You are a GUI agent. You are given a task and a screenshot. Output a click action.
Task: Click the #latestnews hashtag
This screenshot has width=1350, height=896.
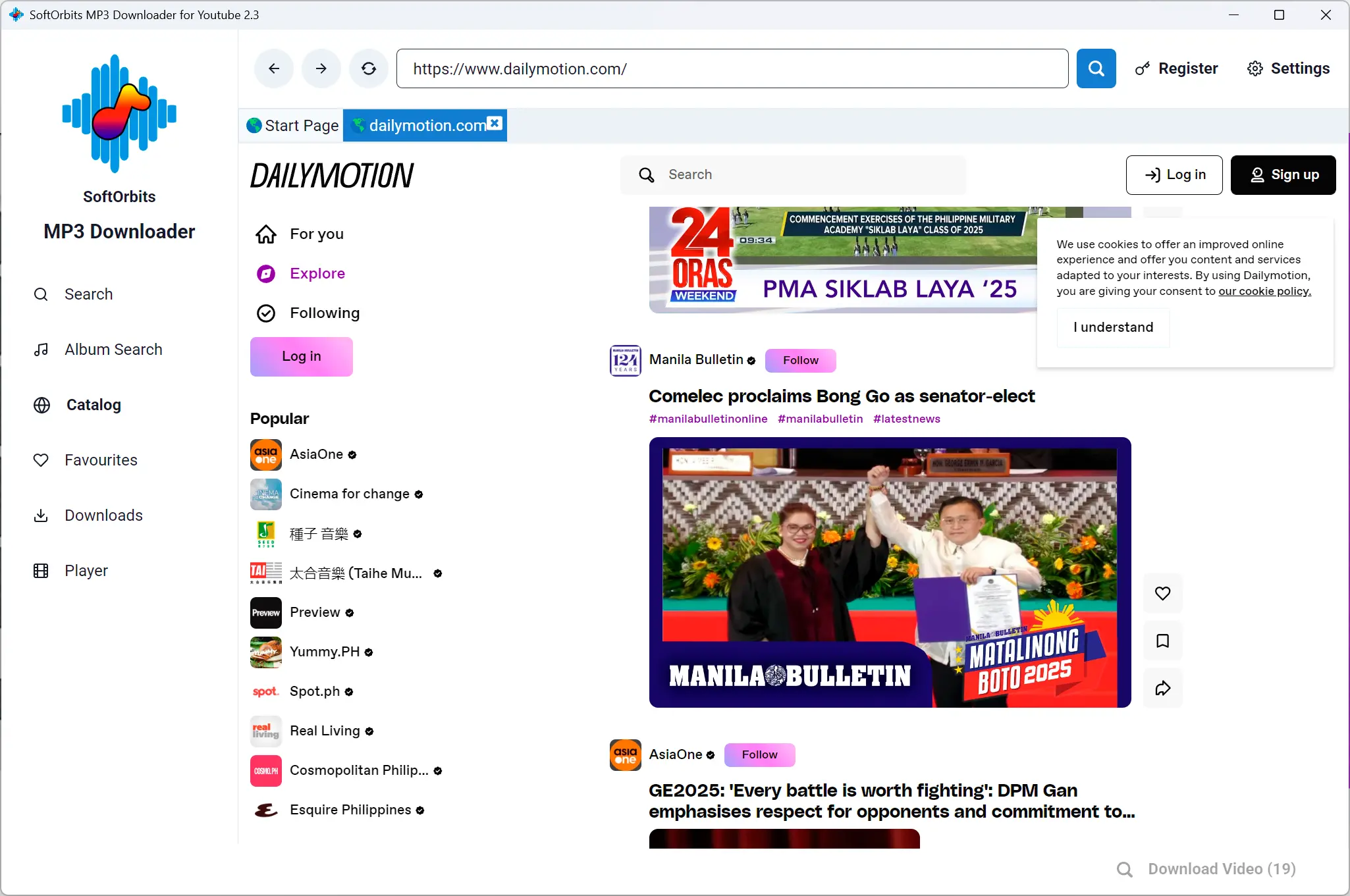pyautogui.click(x=906, y=419)
